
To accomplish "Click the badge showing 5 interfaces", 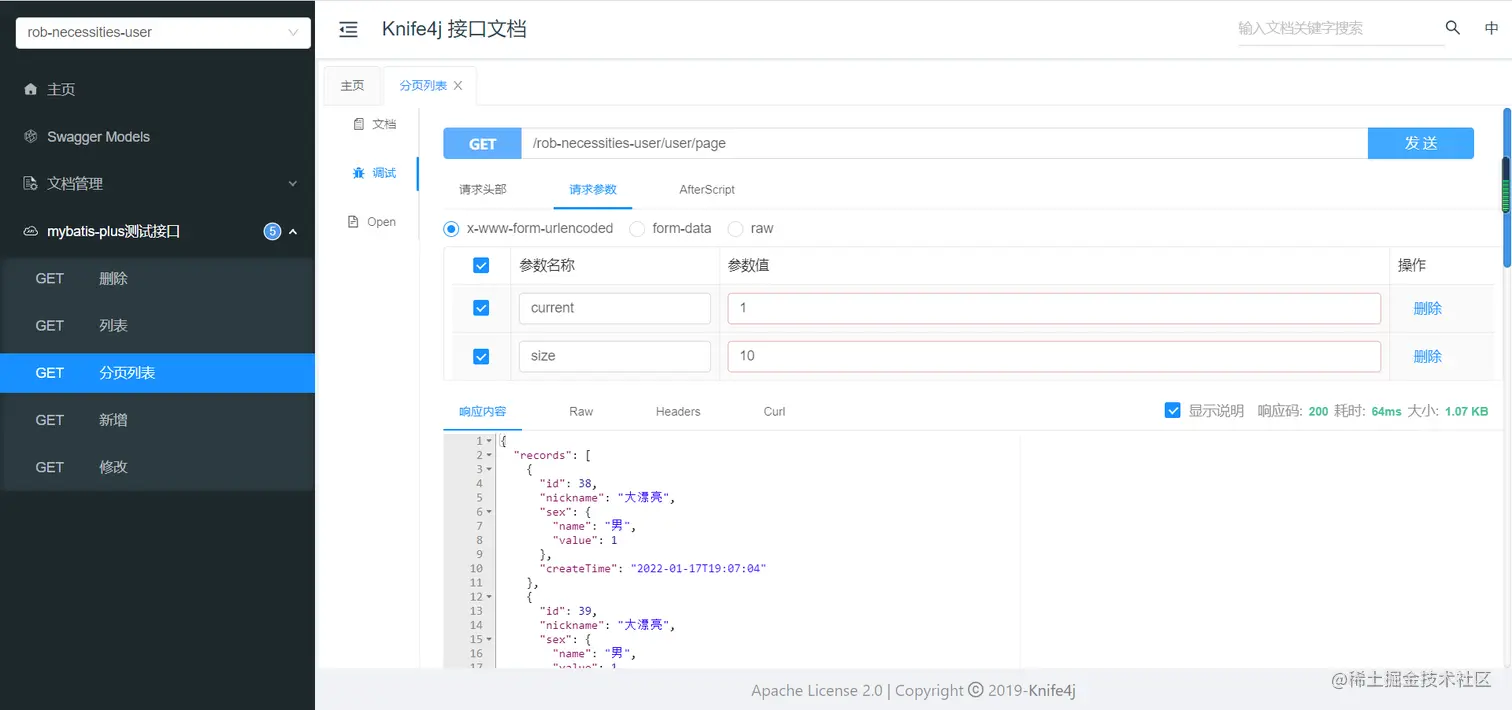I will click(x=272, y=231).
